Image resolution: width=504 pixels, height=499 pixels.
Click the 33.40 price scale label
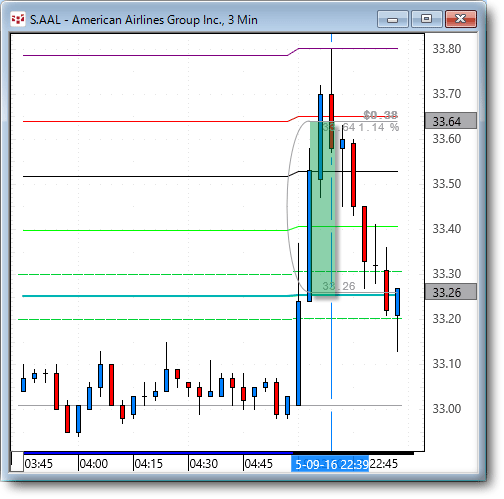[447, 229]
